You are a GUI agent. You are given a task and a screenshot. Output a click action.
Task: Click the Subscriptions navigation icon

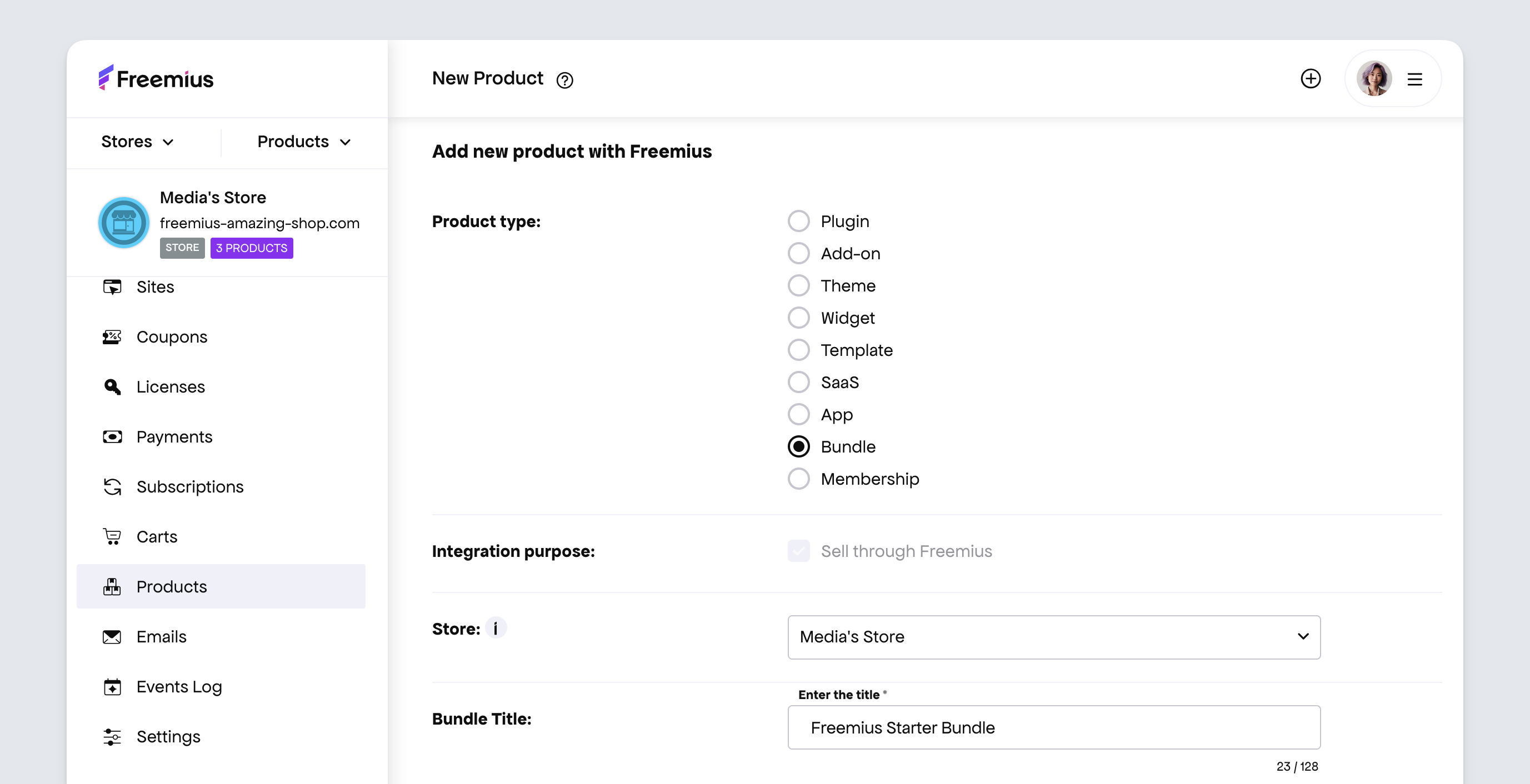point(112,486)
